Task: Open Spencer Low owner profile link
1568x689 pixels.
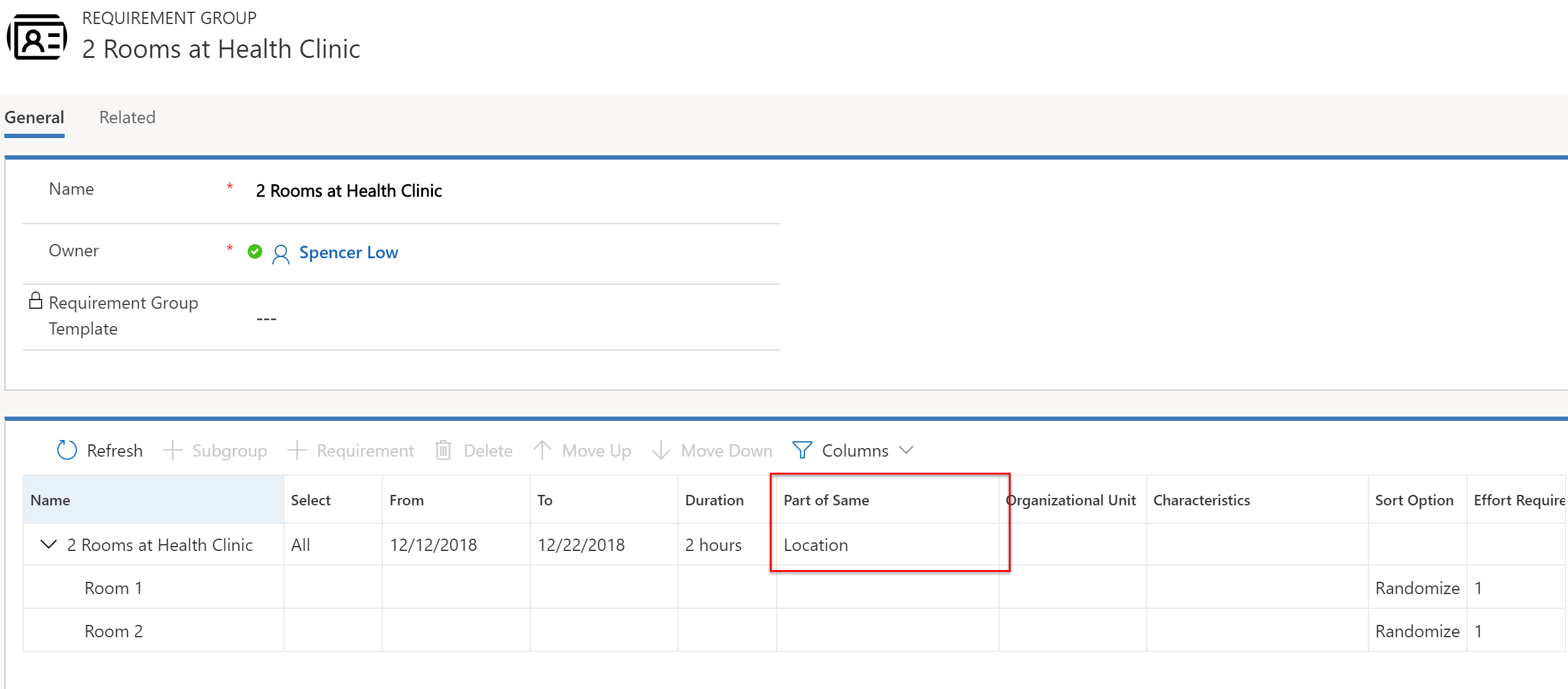Action: [349, 252]
